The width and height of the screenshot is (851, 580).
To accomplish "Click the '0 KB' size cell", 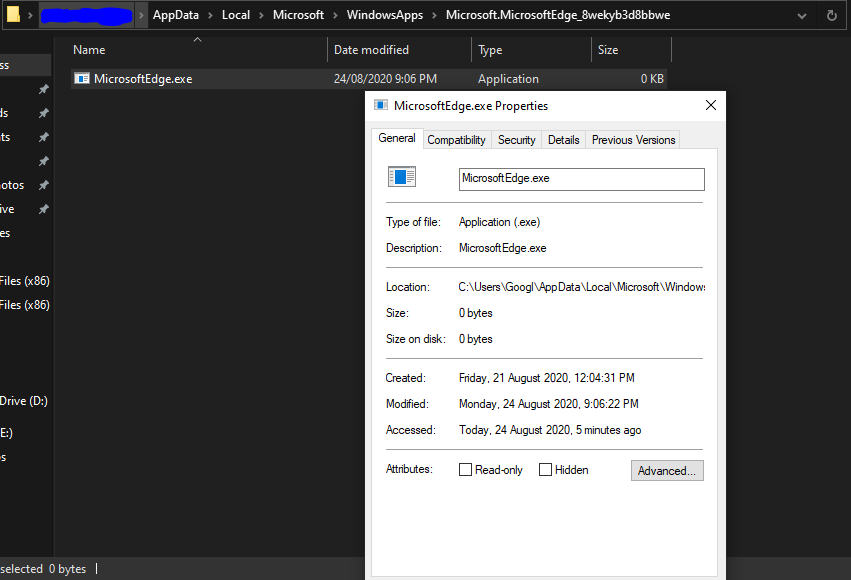I will (x=652, y=79).
